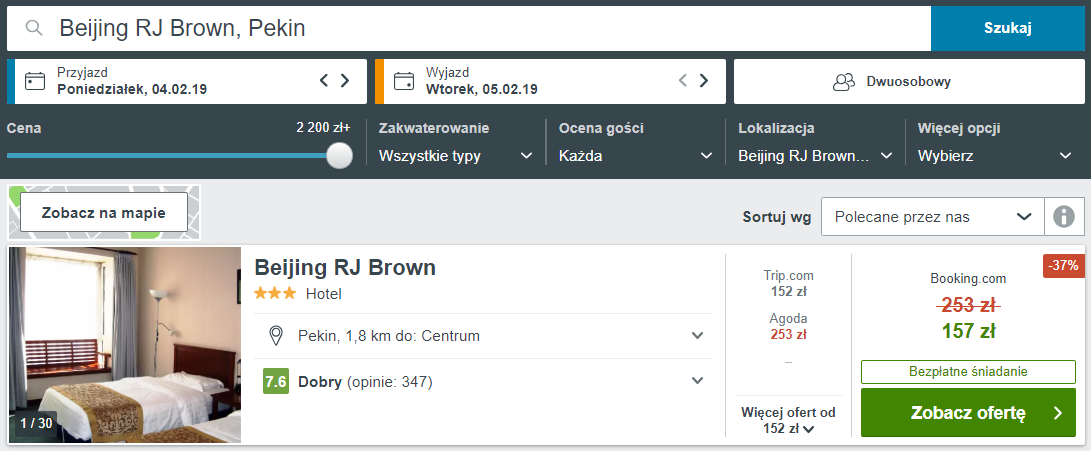
Task: Advance check-out date by one day
Action: [x=704, y=81]
